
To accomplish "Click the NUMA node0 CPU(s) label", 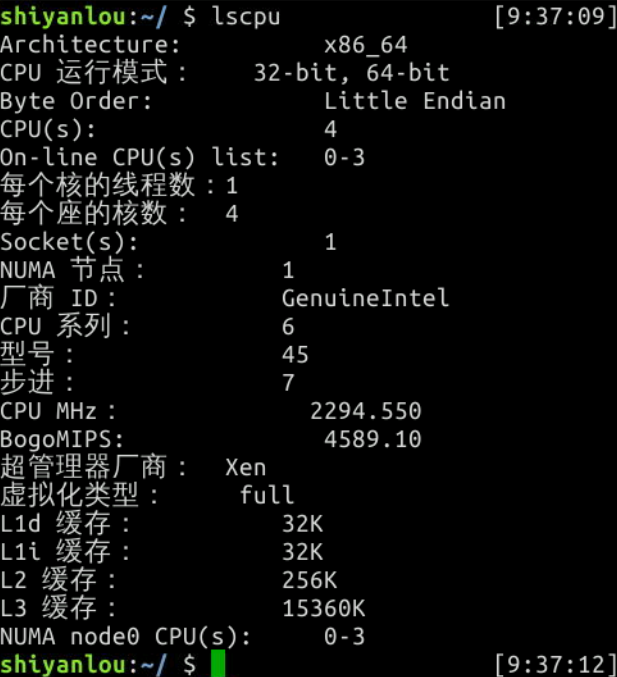I will [126, 636].
